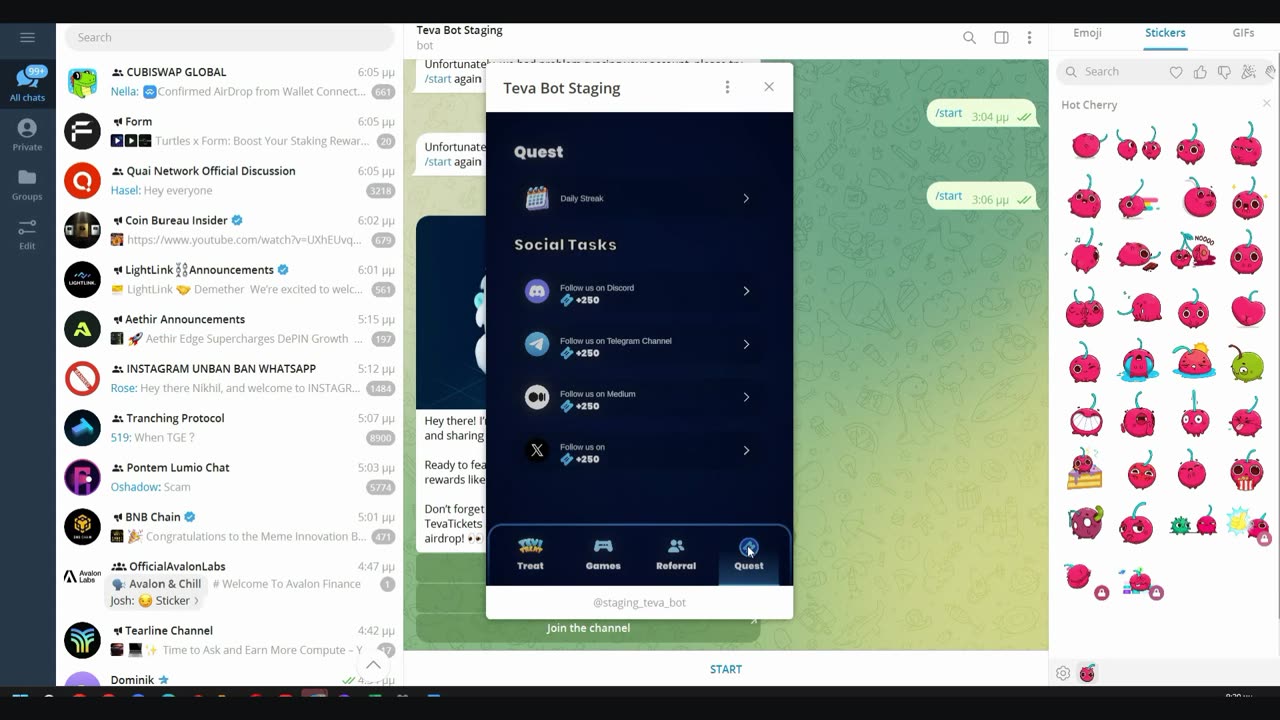Open Quai Network Official Discussion chat

pos(229,180)
